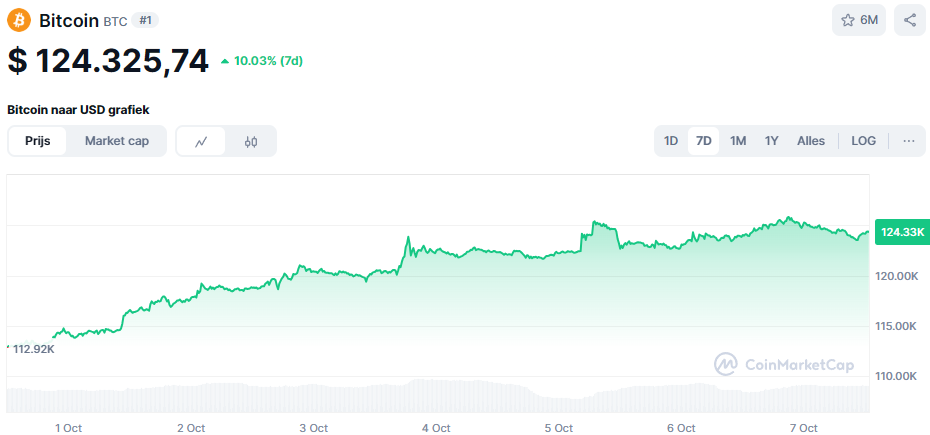Switch to candlestick chart view

point(251,141)
